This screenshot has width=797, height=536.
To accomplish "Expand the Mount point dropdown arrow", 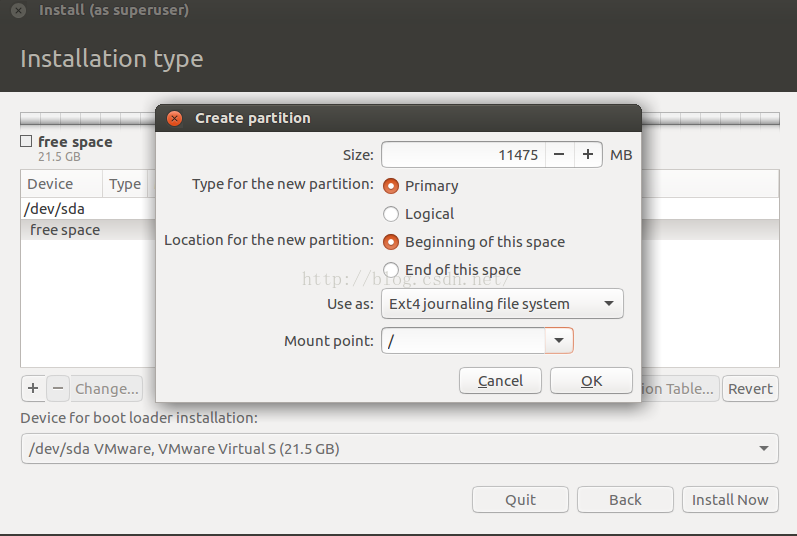I will tap(559, 340).
